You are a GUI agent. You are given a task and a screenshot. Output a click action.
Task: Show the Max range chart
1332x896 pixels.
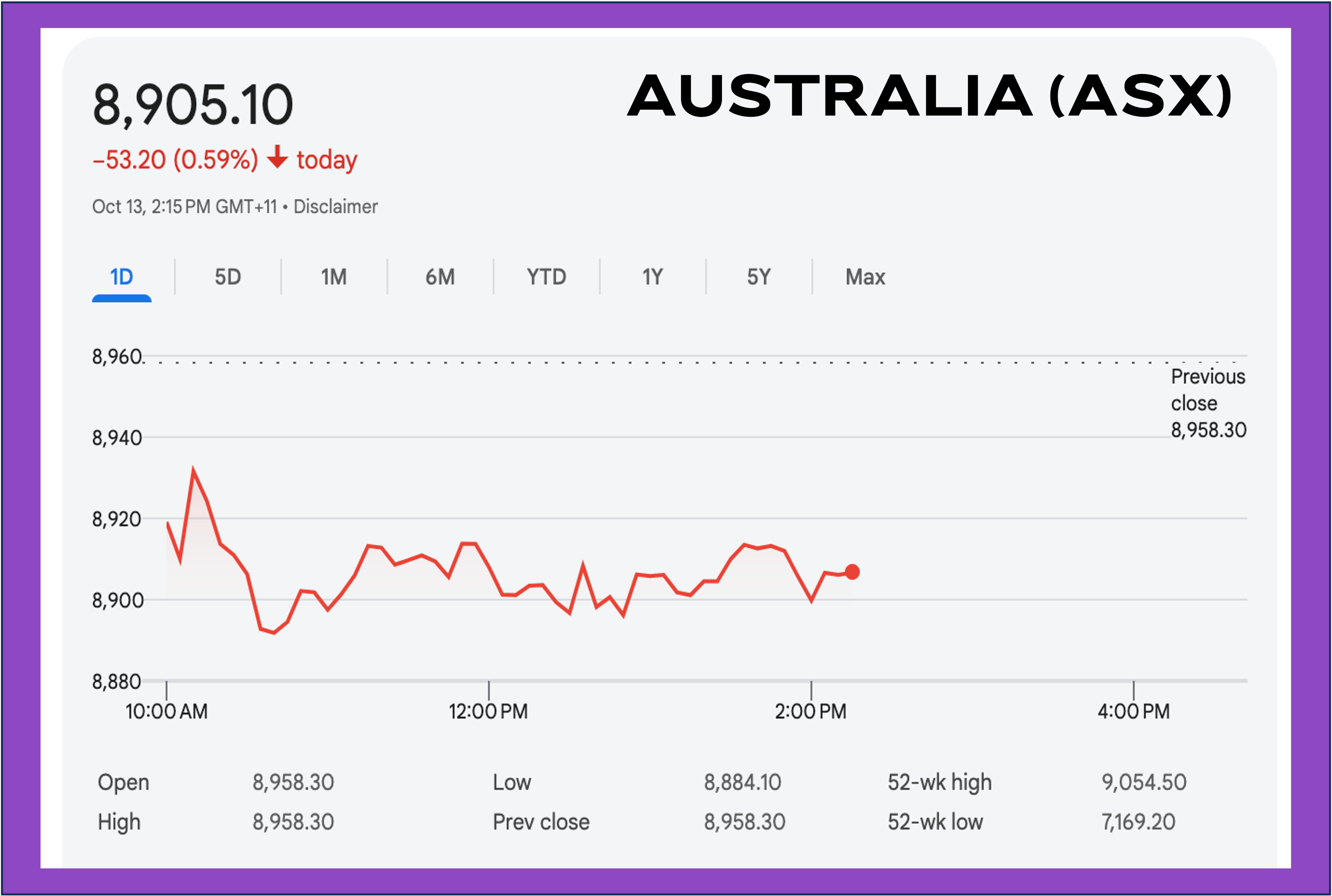pos(865,277)
